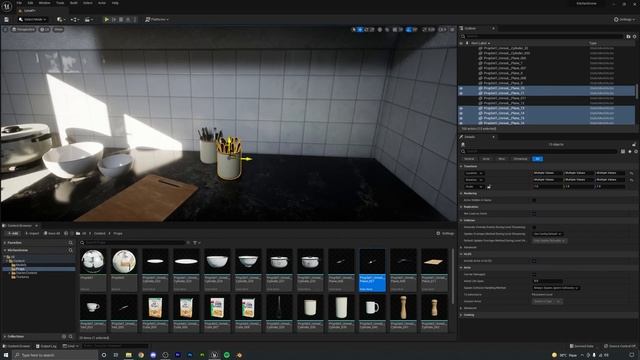The width and height of the screenshot is (640, 360).
Task: Open the Platforms dropdown
Action: click(157, 20)
